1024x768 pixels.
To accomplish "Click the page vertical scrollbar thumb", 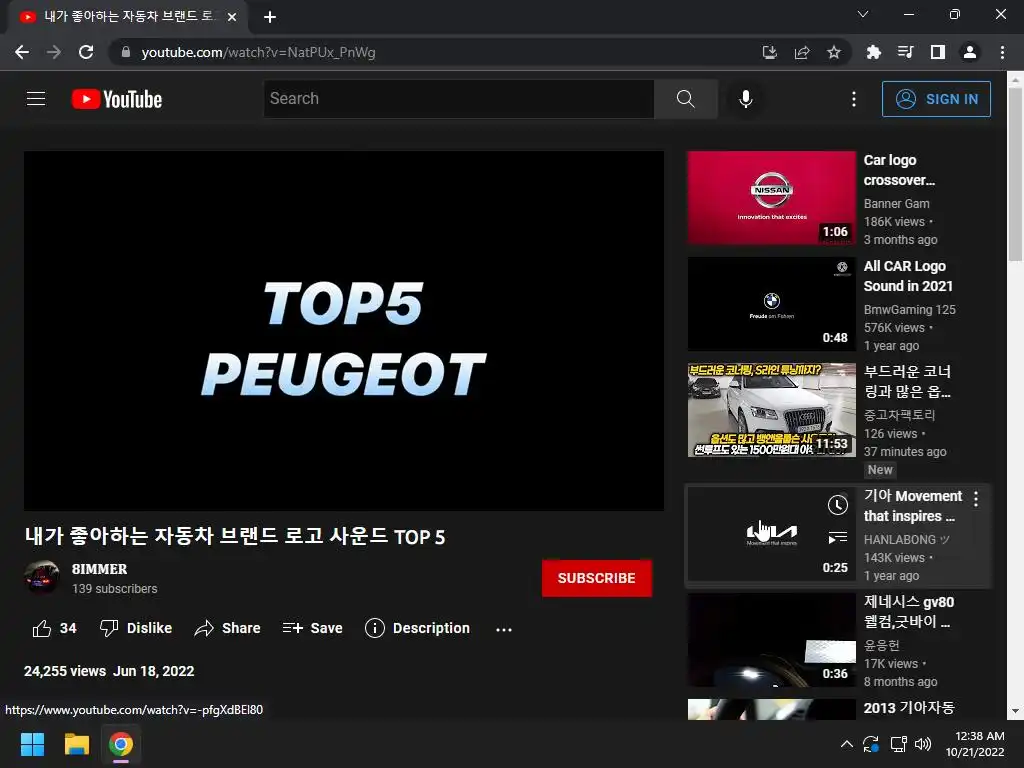I will pyautogui.click(x=1015, y=174).
